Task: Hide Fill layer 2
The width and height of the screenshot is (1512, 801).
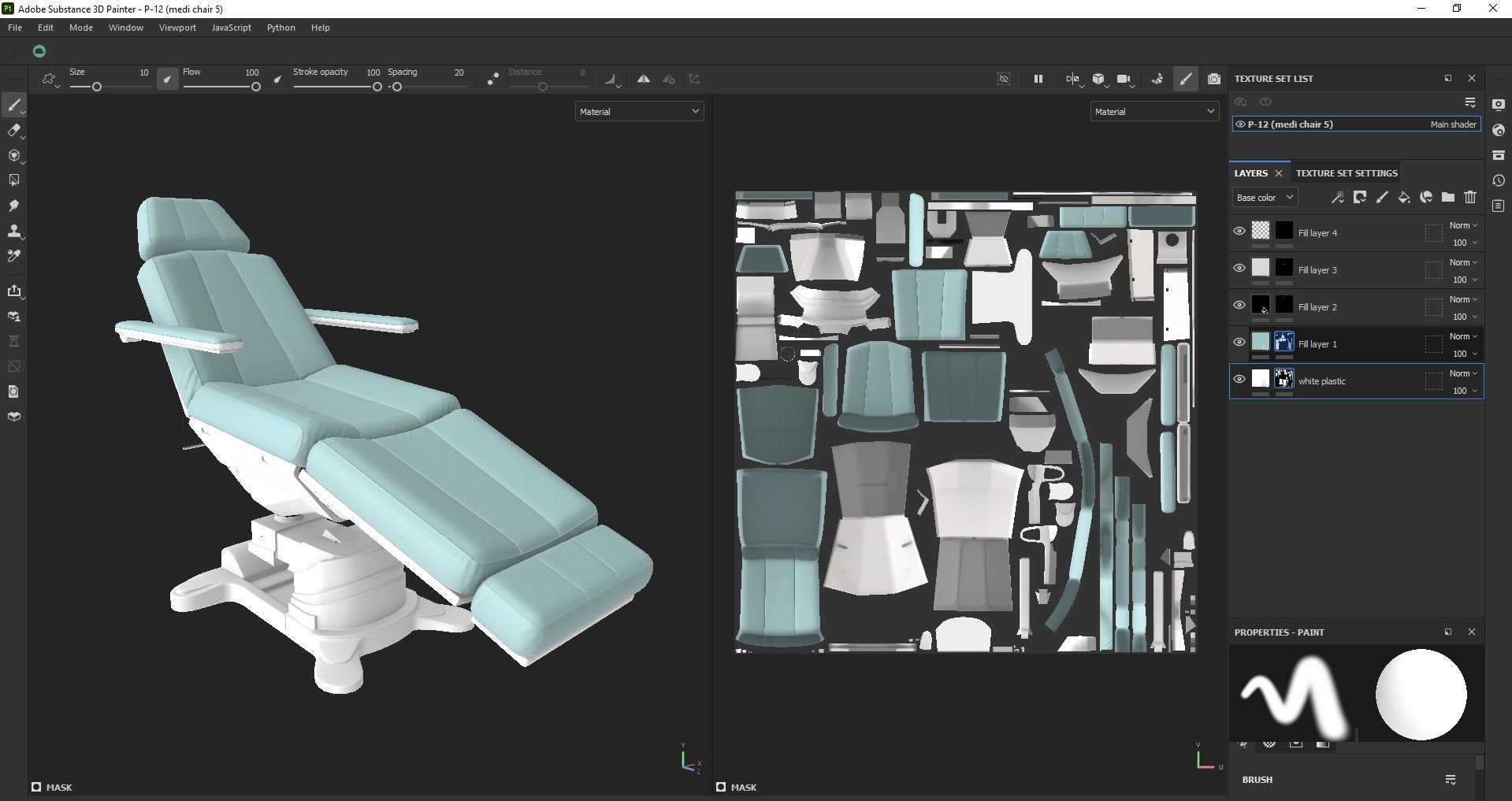Action: click(x=1239, y=306)
